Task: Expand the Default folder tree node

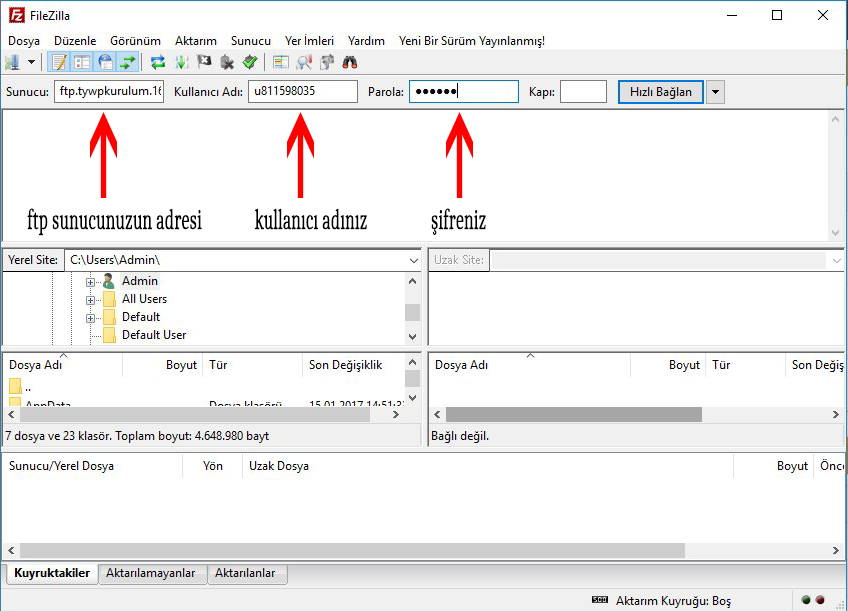Action: (x=90, y=318)
